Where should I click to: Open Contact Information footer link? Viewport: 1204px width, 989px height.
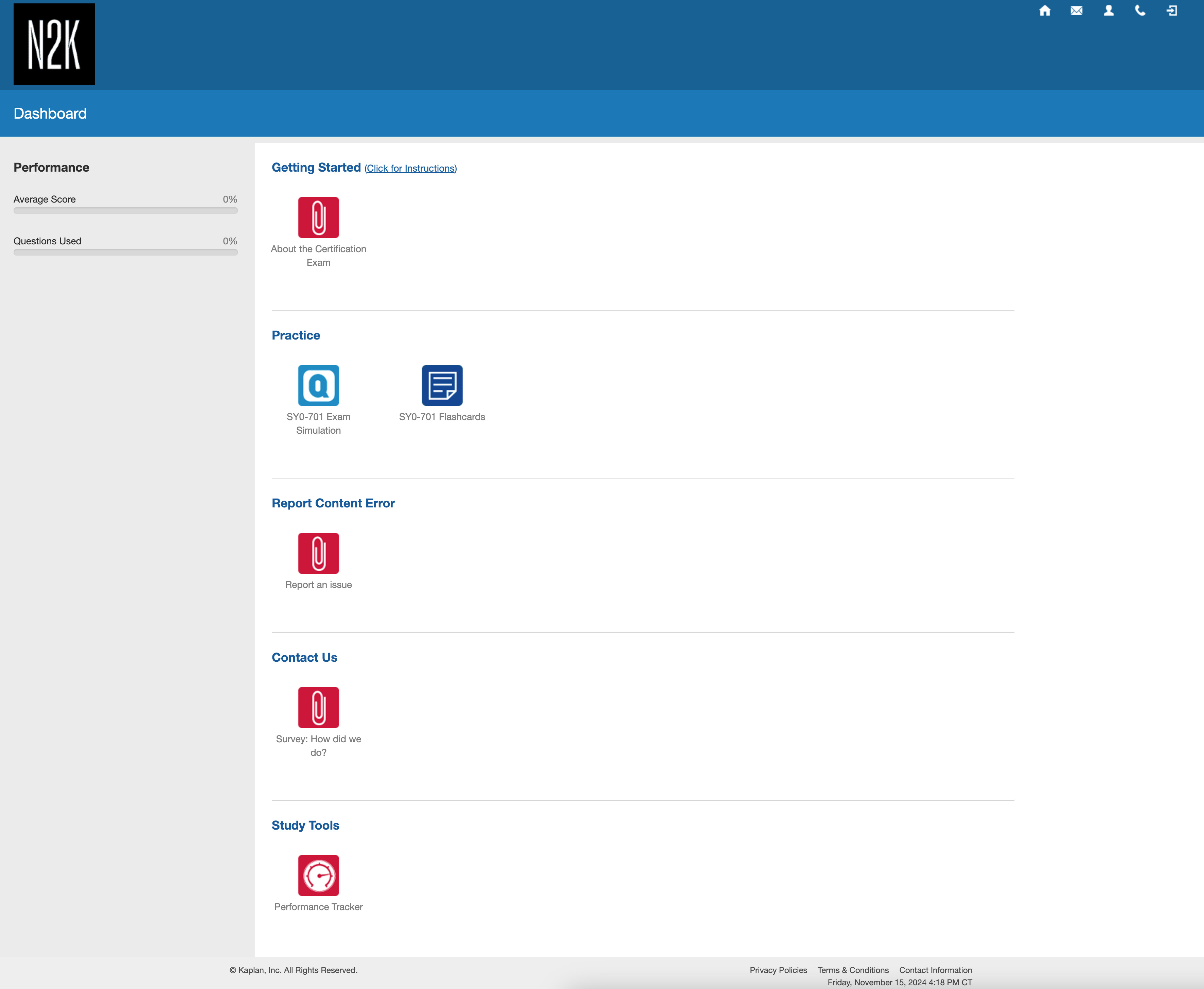point(935,970)
